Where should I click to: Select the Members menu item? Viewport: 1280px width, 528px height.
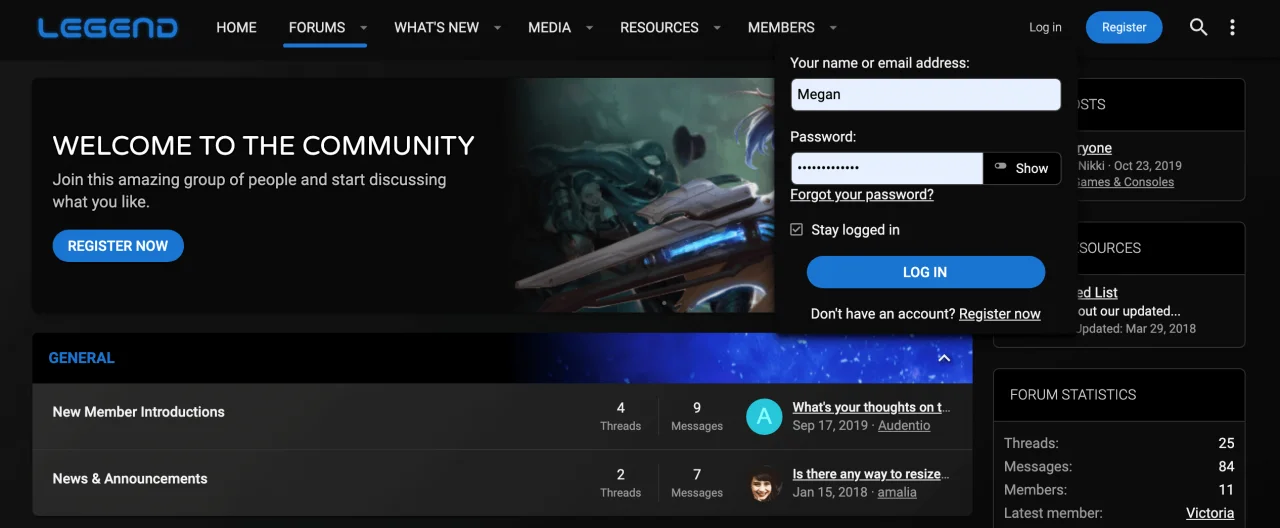coord(781,28)
